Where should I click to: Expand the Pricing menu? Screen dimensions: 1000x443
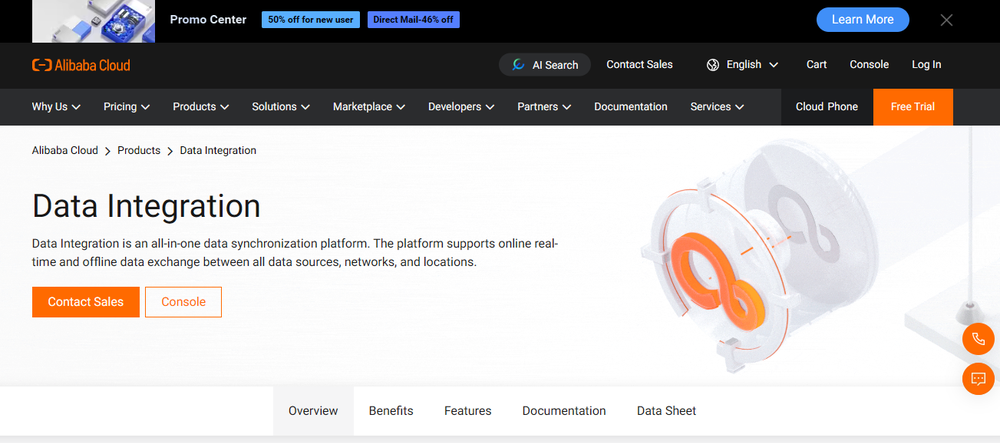point(126,106)
